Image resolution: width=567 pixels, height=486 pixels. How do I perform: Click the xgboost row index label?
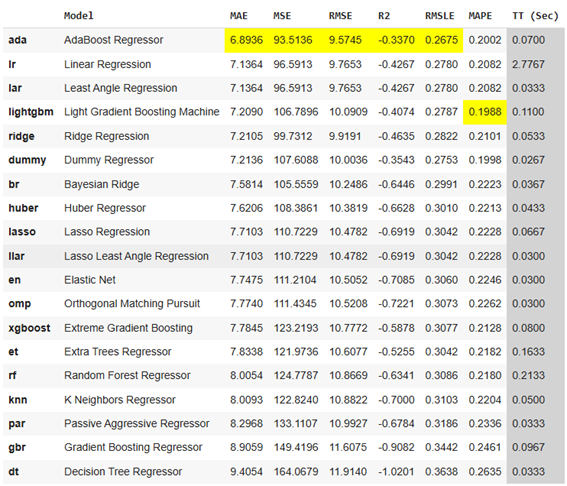pyautogui.click(x=29, y=328)
